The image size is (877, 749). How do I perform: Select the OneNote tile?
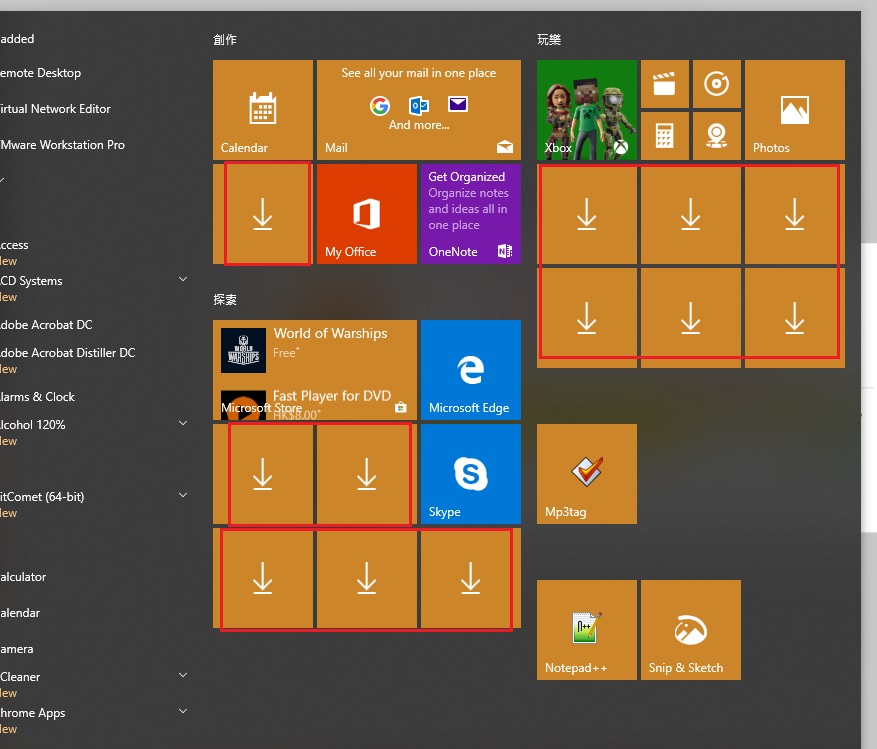[471, 213]
